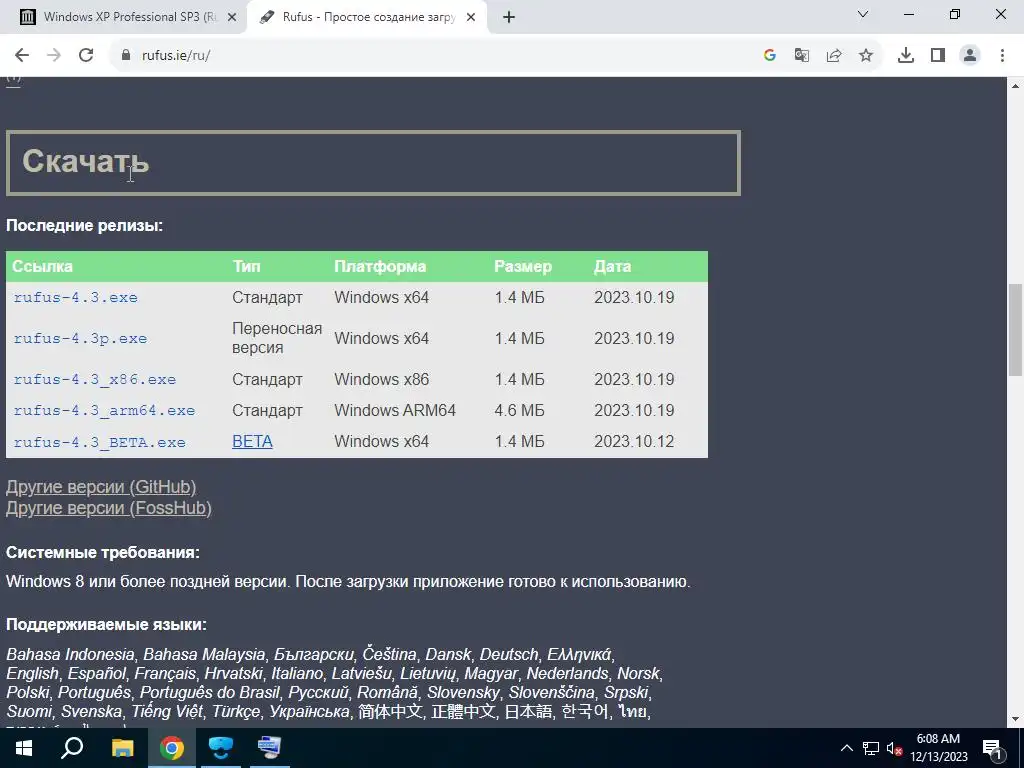Viewport: 1024px width, 768px height.
Task: Click Поддерживаемые языки heading
Action: click(x=106, y=624)
